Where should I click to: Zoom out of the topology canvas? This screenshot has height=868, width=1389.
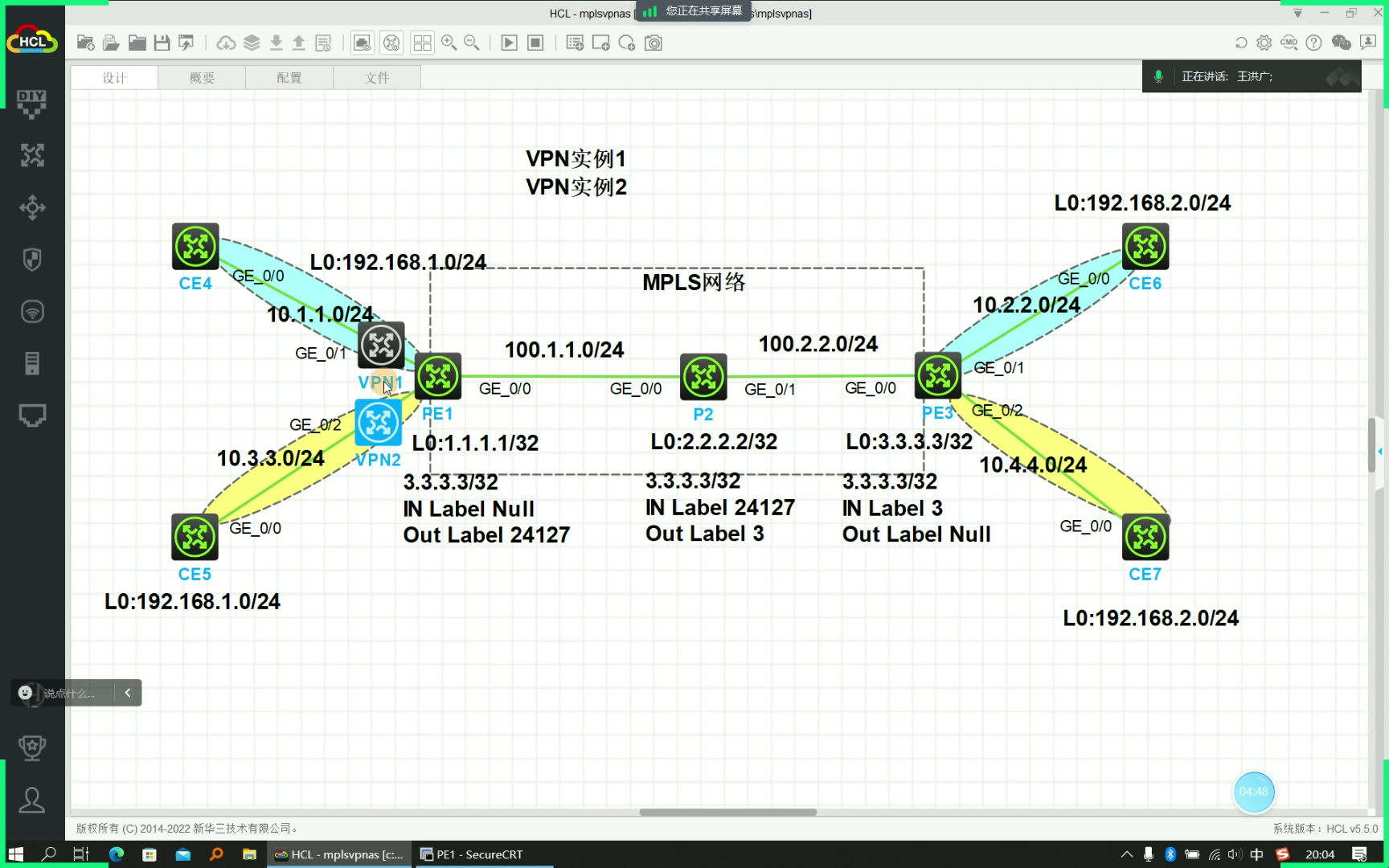point(472,43)
